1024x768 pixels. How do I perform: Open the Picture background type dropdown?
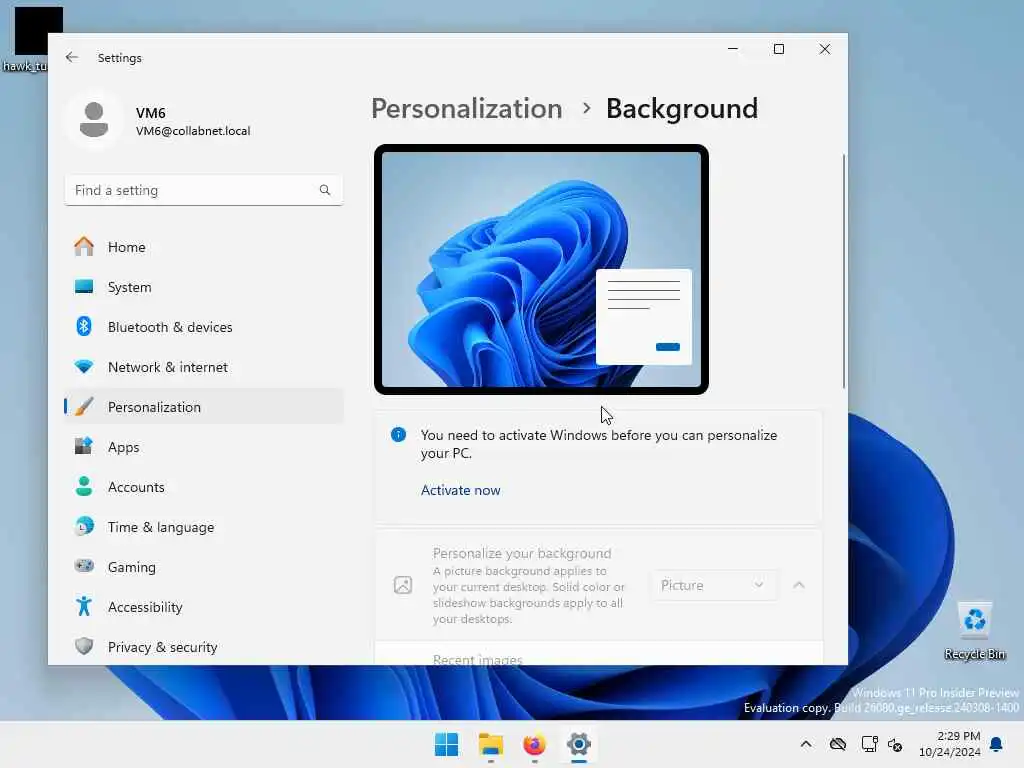(x=713, y=585)
